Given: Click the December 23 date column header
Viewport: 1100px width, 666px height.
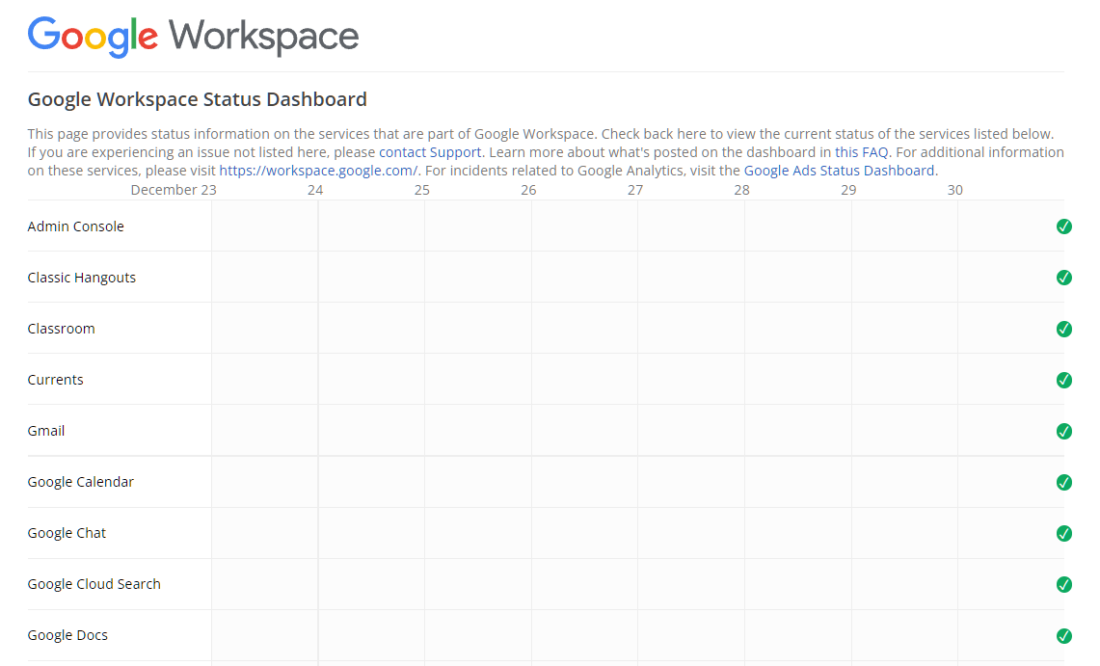Looking at the screenshot, I should (x=173, y=190).
